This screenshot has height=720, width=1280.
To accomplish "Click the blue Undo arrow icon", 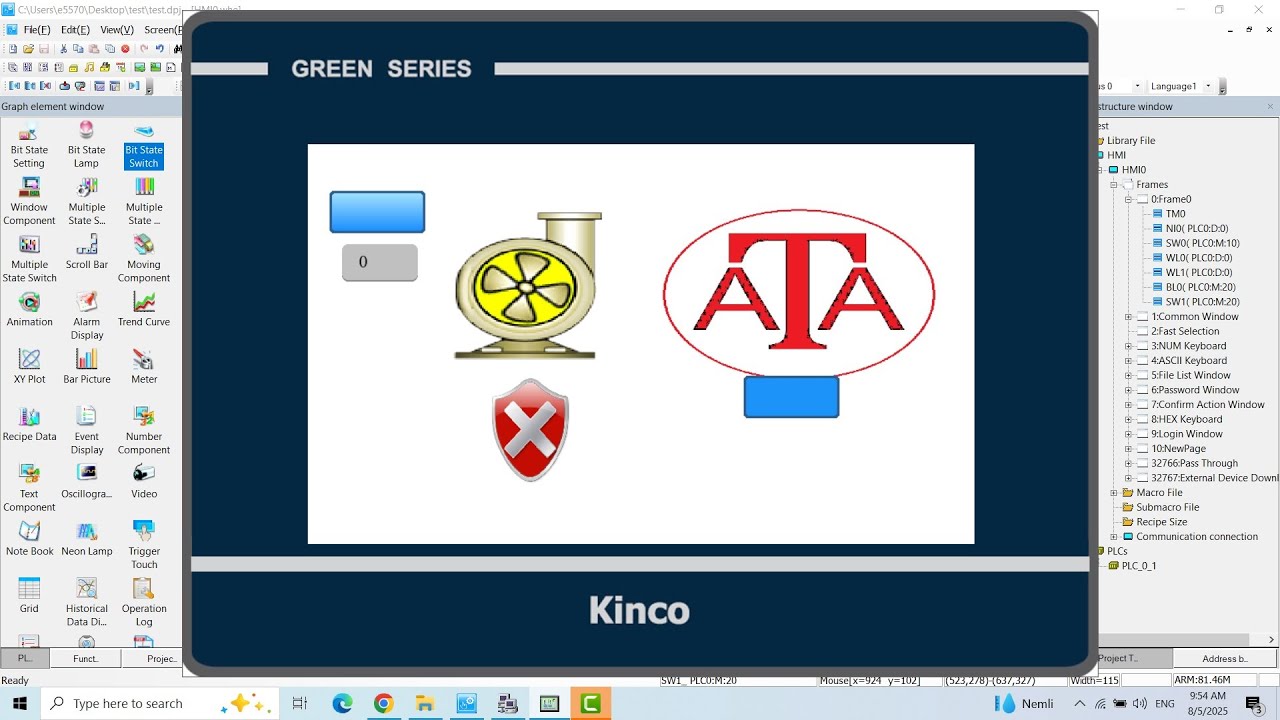I will coord(159,48).
